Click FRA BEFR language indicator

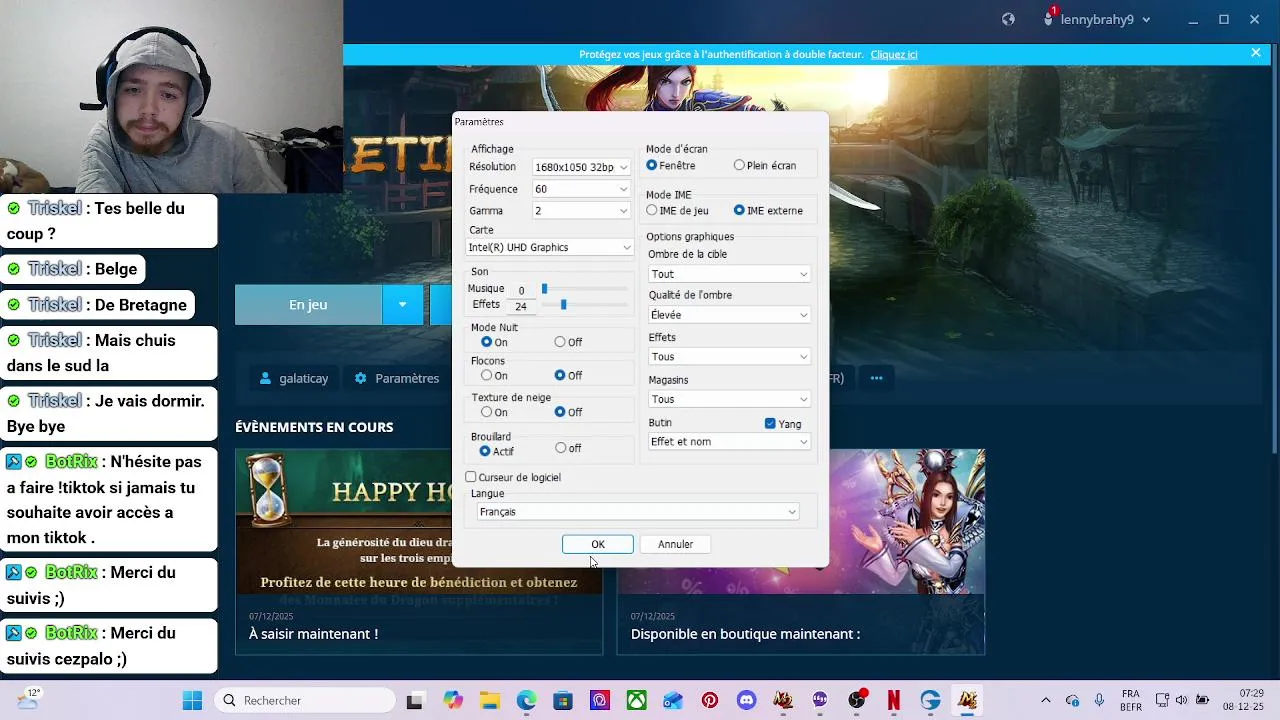click(1131, 700)
